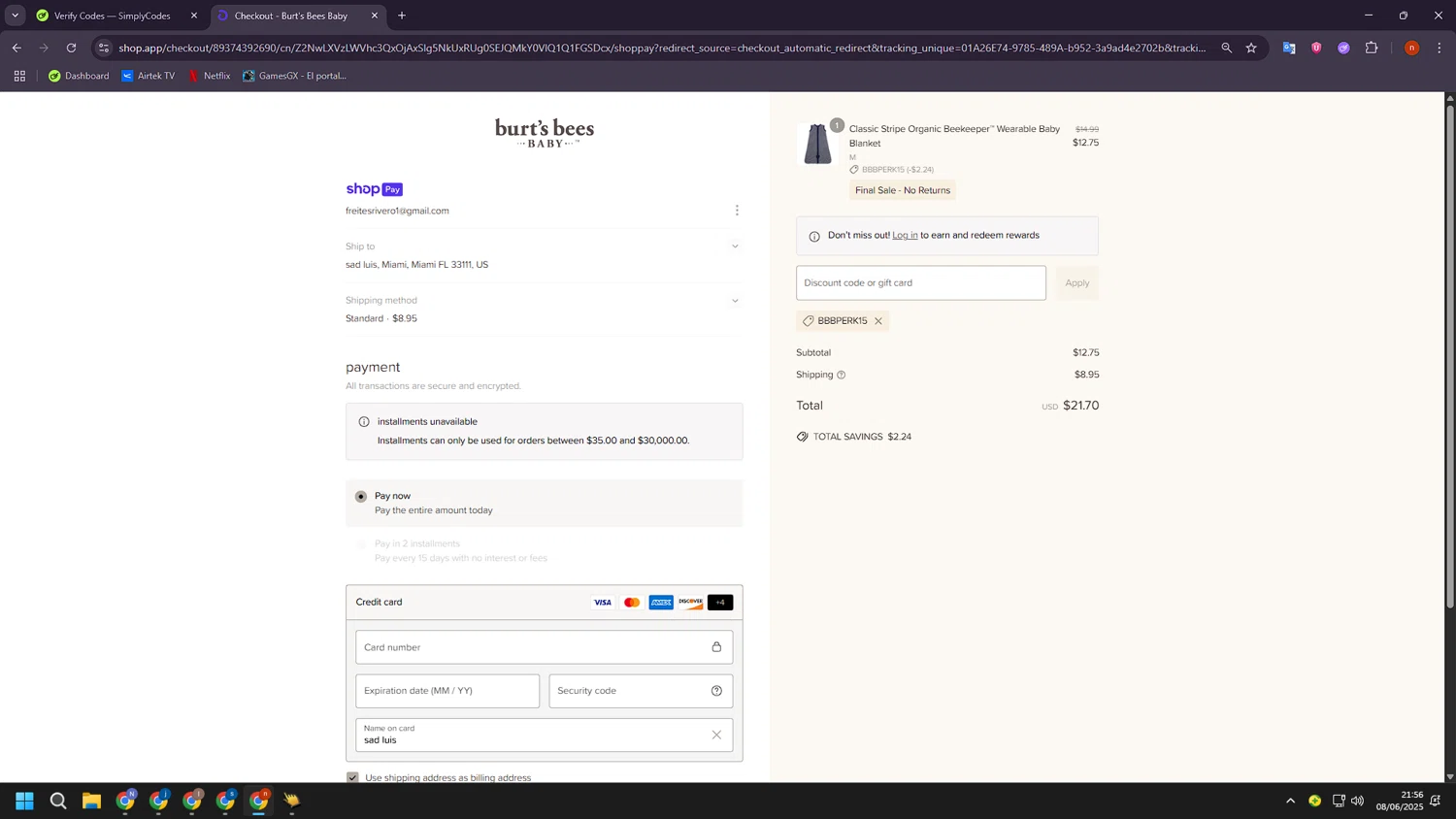The height and width of the screenshot is (819, 1456).
Task: Open the Dashboard bookmark
Action: (79, 76)
